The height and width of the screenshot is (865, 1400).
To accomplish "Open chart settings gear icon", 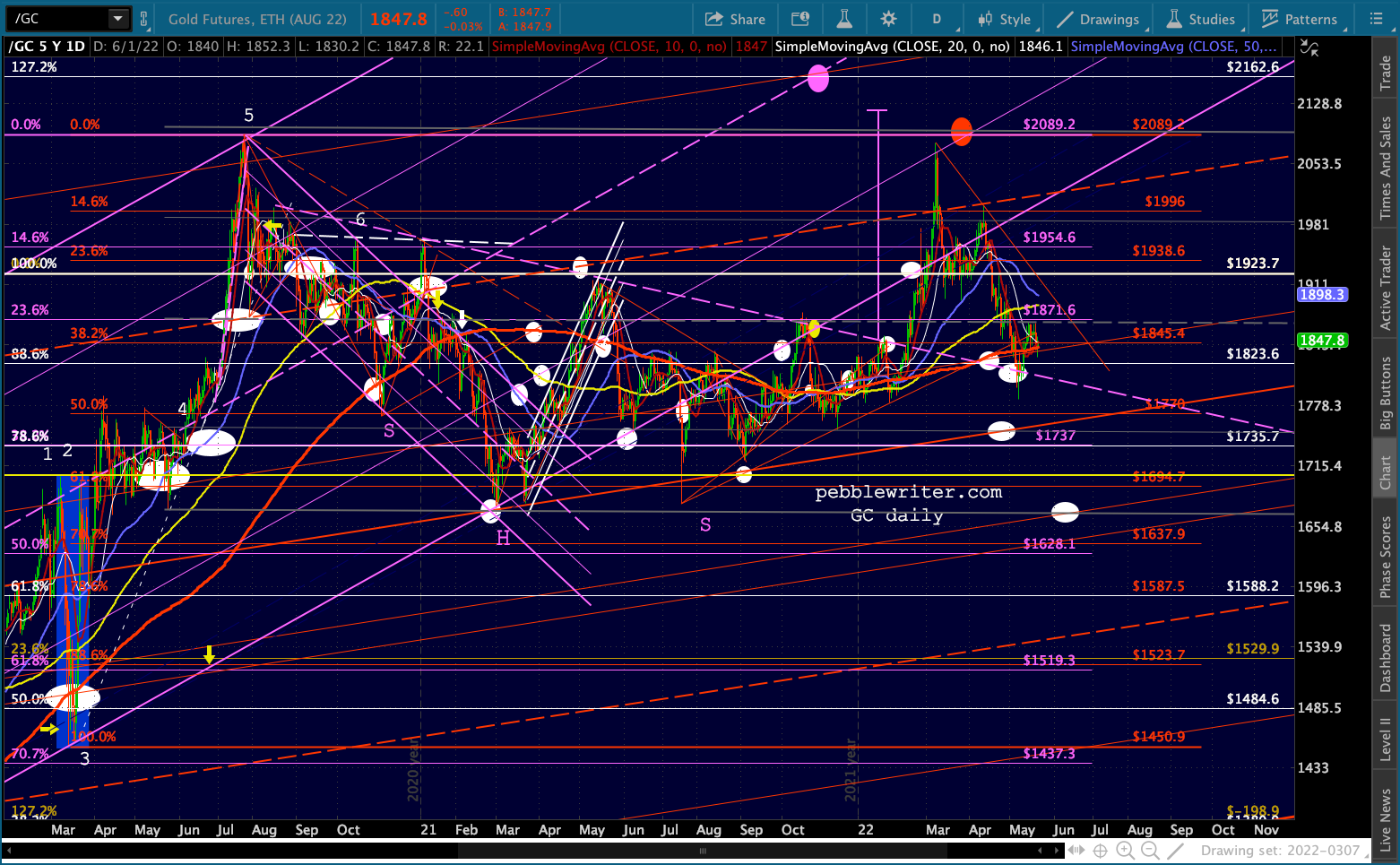I will point(888,19).
